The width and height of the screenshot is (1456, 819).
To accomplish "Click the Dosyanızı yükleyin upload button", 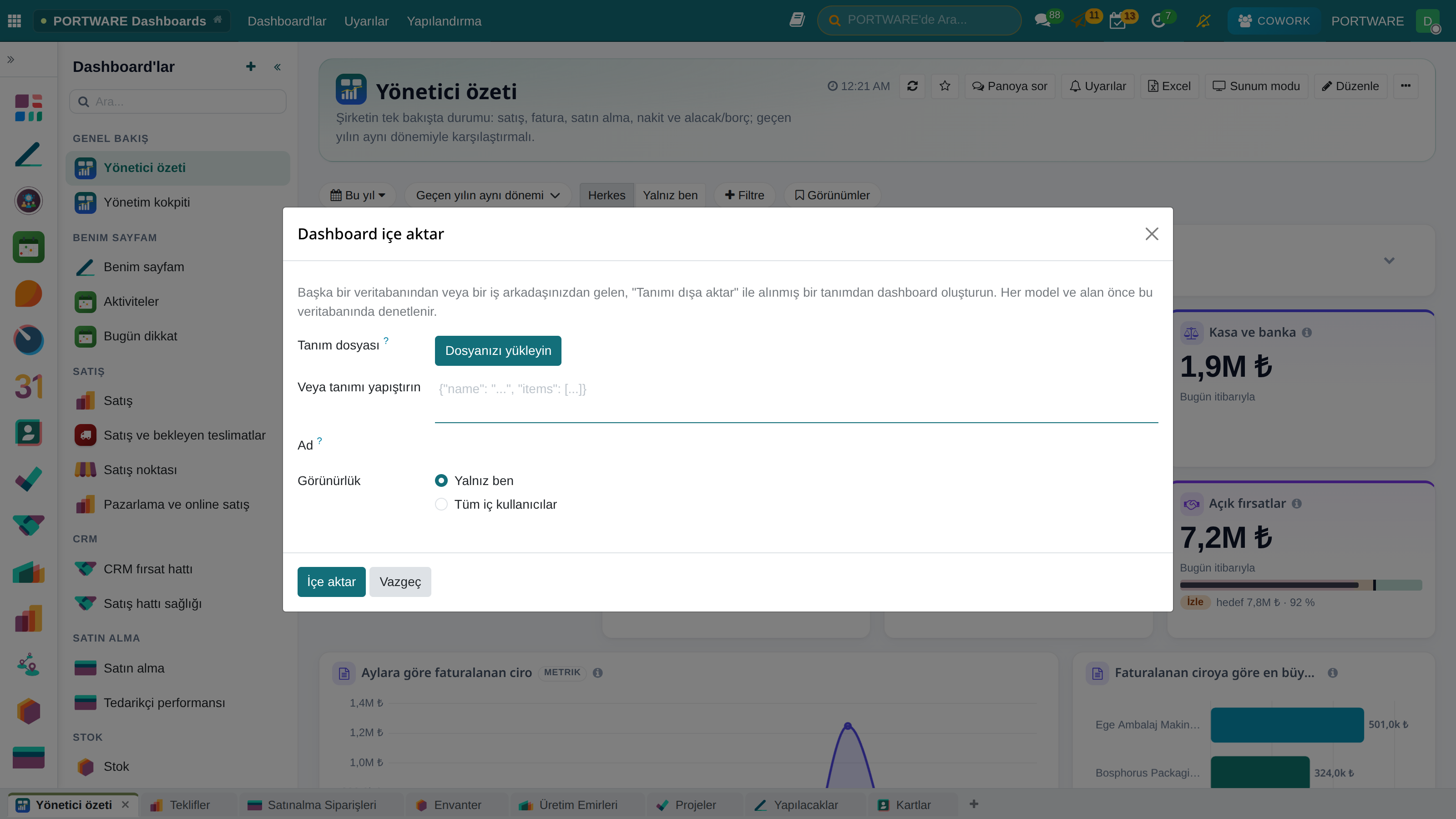I will [x=498, y=351].
